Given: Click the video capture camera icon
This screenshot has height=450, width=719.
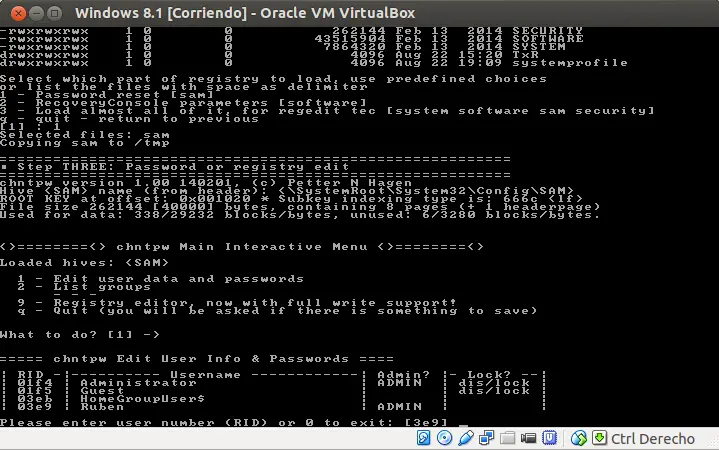Looking at the screenshot, I should coord(528,438).
